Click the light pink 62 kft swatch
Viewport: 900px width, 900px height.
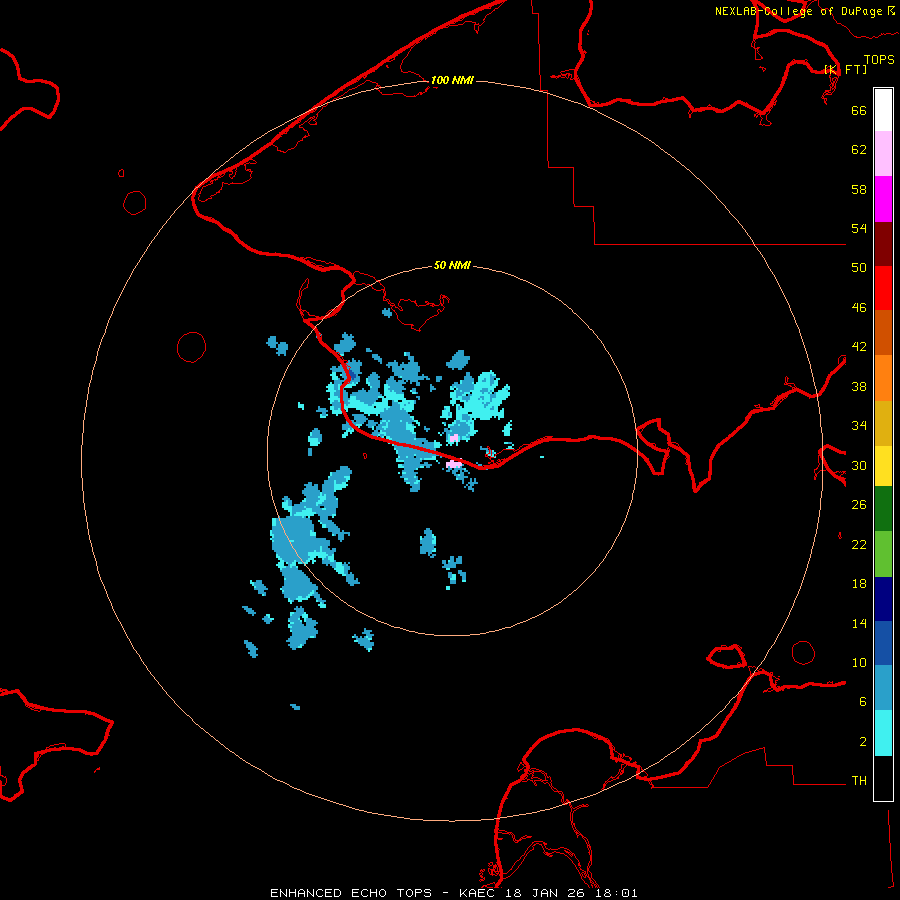[883, 154]
